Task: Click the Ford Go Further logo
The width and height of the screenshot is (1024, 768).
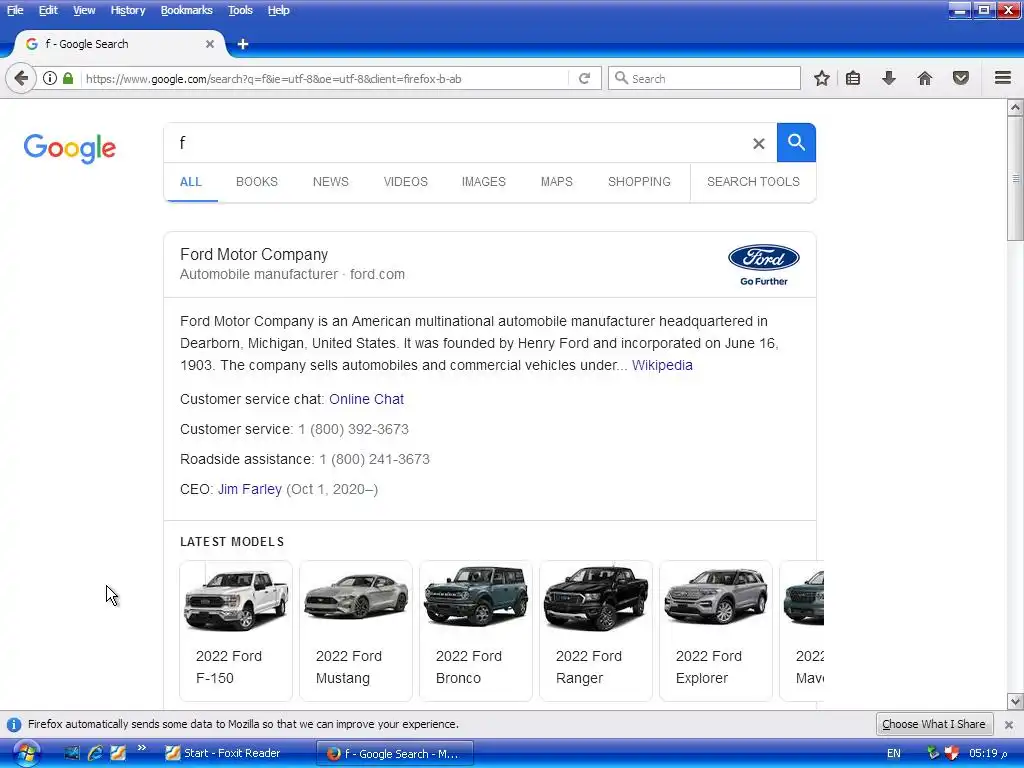Action: tap(763, 265)
